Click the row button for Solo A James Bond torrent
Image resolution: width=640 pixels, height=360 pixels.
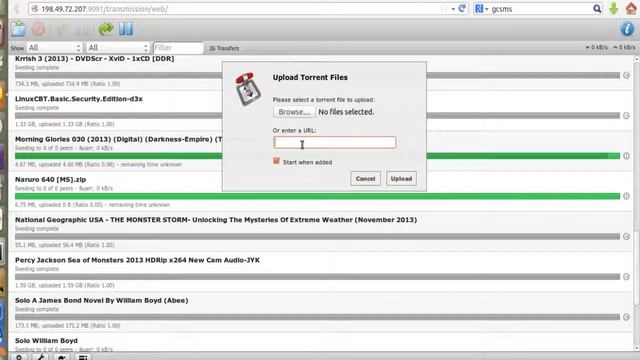(626, 317)
